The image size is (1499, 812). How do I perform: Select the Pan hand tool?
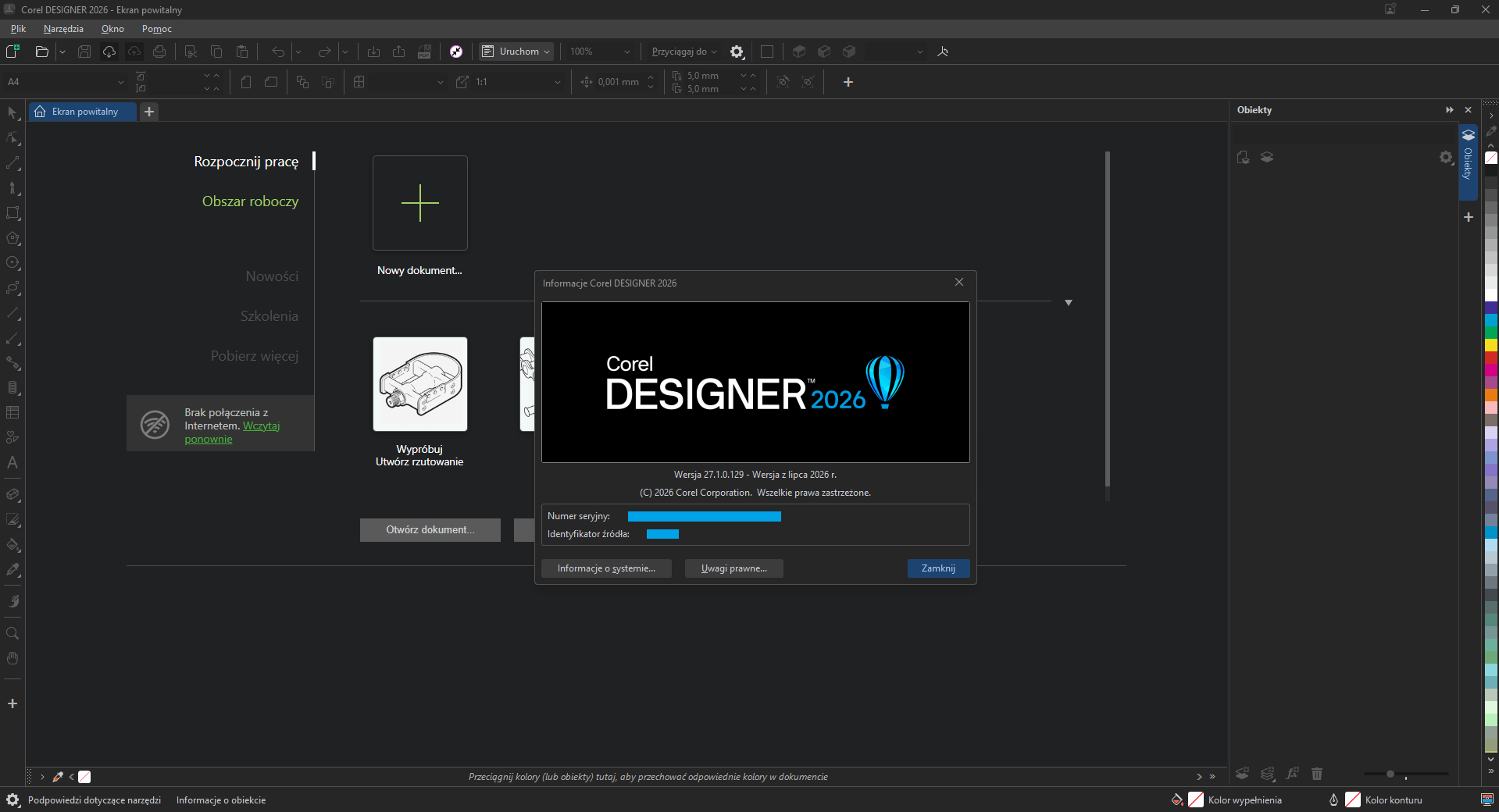tap(12, 658)
